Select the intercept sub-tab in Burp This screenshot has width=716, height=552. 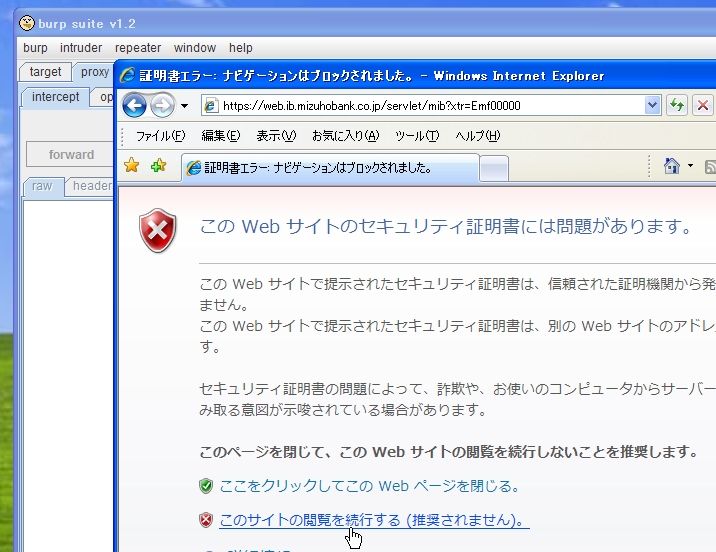coord(55,97)
